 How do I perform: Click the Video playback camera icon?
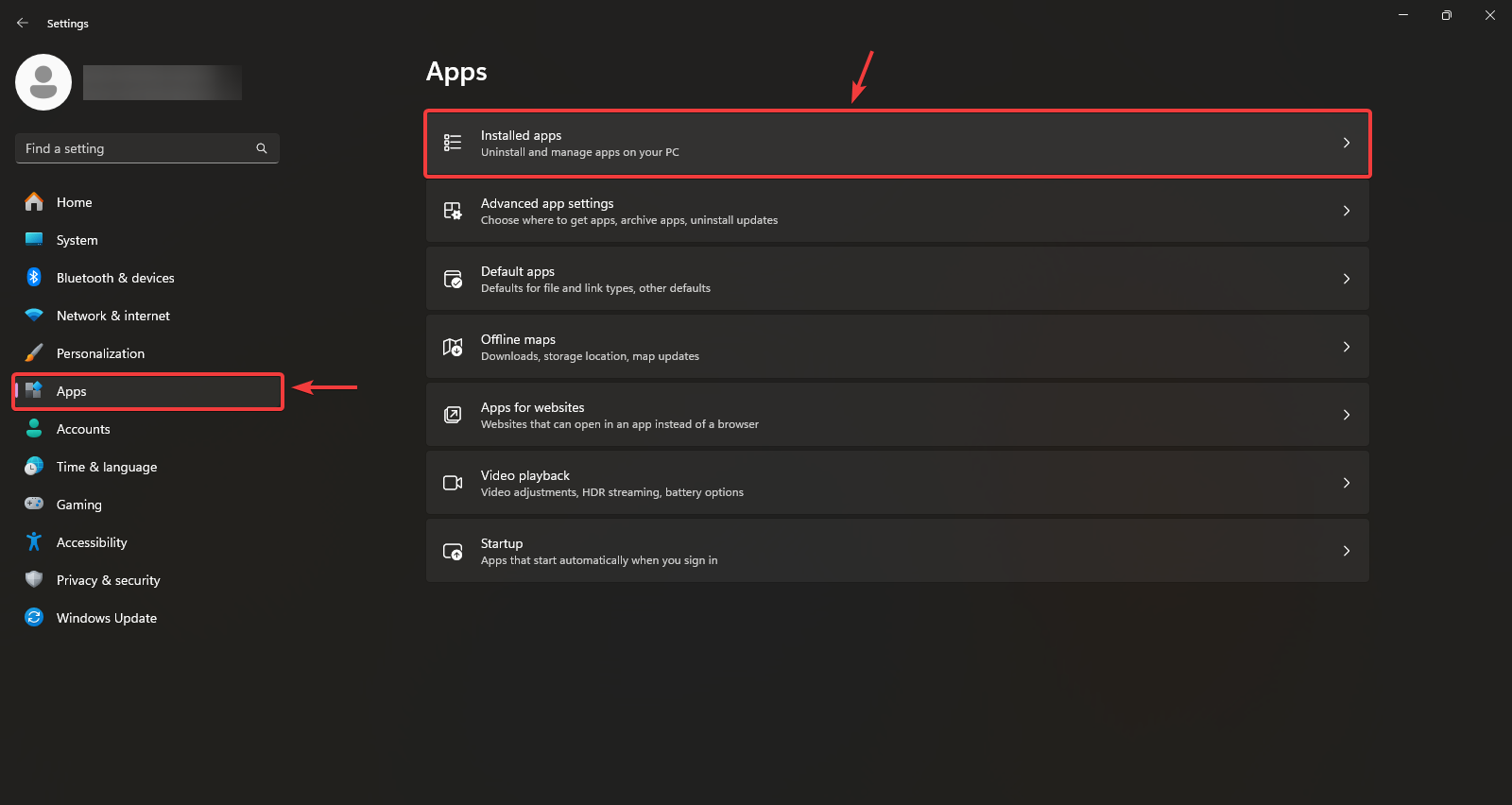coord(453,483)
